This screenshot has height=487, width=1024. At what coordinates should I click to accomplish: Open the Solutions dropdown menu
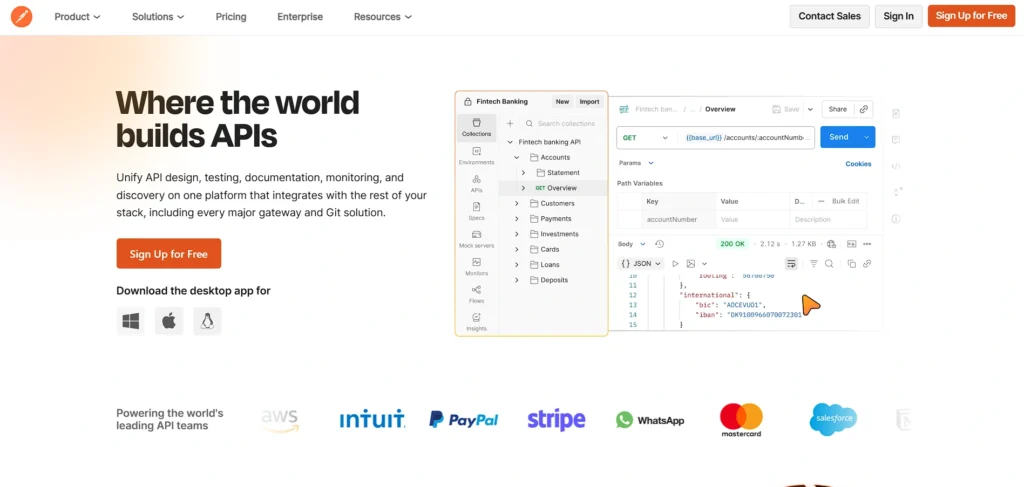(x=158, y=17)
